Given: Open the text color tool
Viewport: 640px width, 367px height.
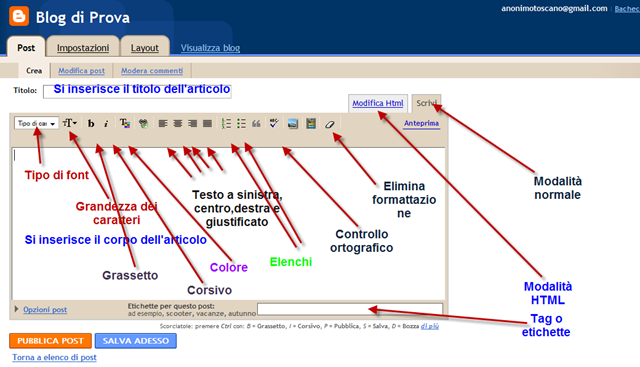Looking at the screenshot, I should coord(125,123).
